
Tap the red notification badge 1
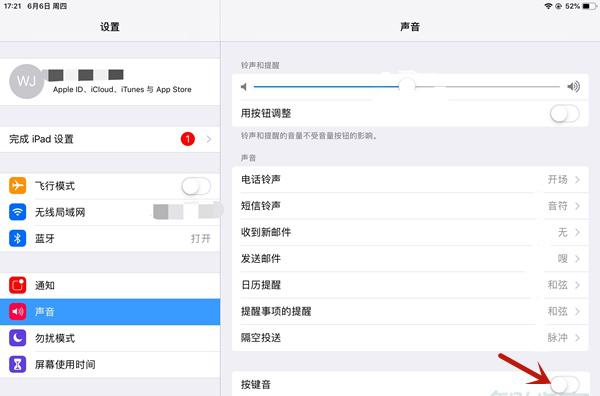[188, 139]
